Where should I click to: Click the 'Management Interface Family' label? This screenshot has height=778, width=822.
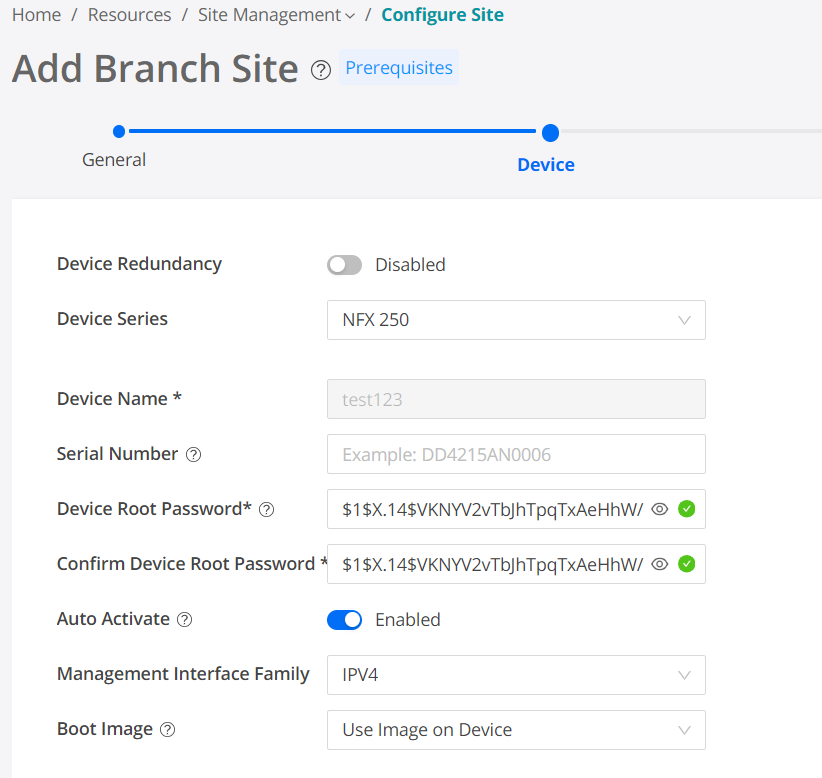click(x=183, y=674)
